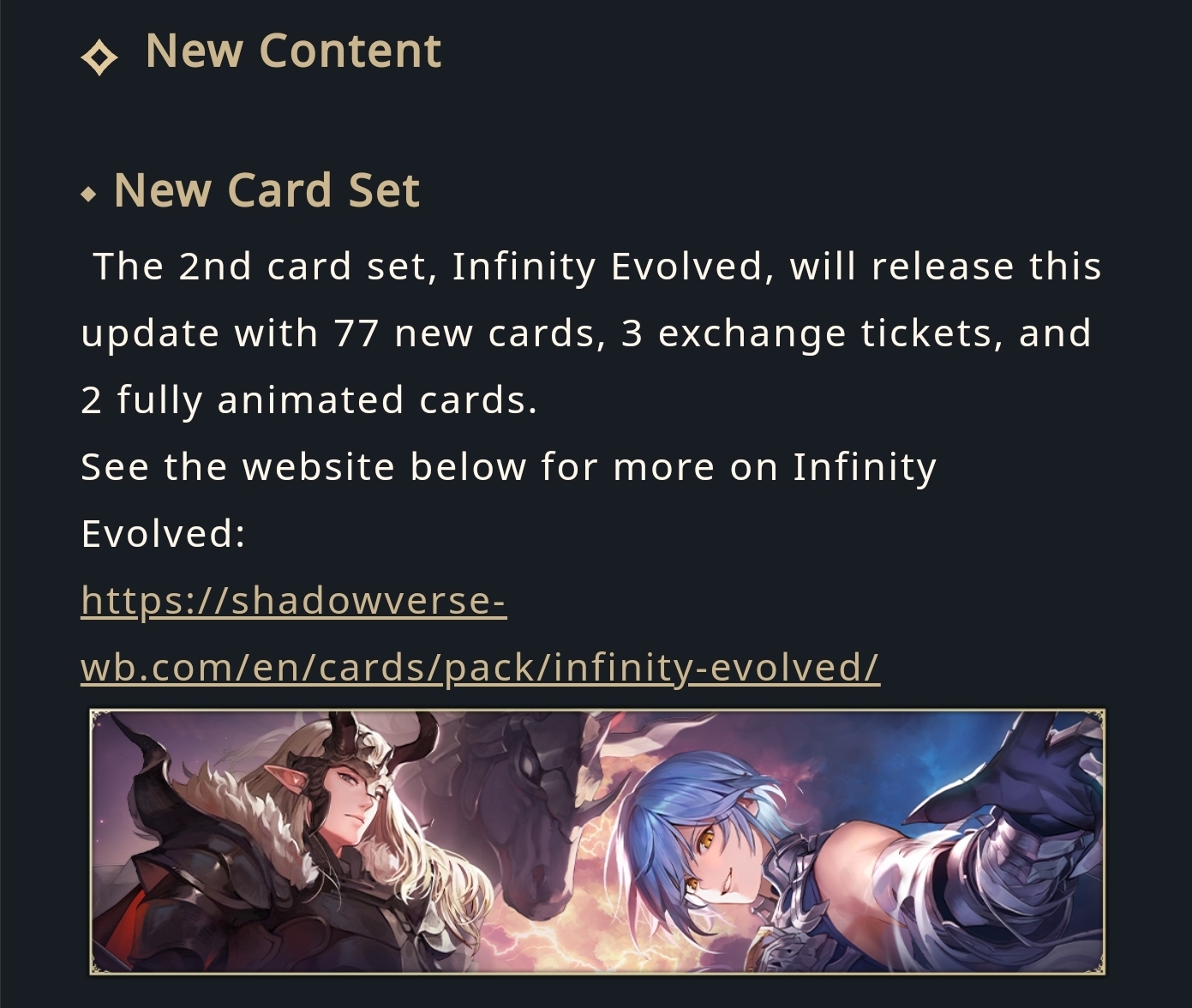Click the word "Evolved:" above the link
This screenshot has width=1192, height=1008.
point(164,534)
